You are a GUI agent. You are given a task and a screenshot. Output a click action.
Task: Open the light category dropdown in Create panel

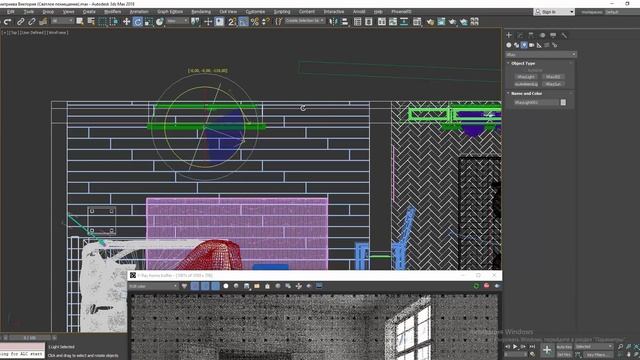[x=541, y=54]
